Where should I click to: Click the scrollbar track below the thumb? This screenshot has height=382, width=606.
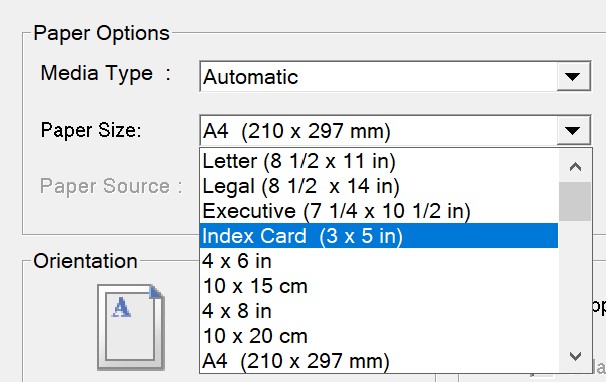click(575, 280)
